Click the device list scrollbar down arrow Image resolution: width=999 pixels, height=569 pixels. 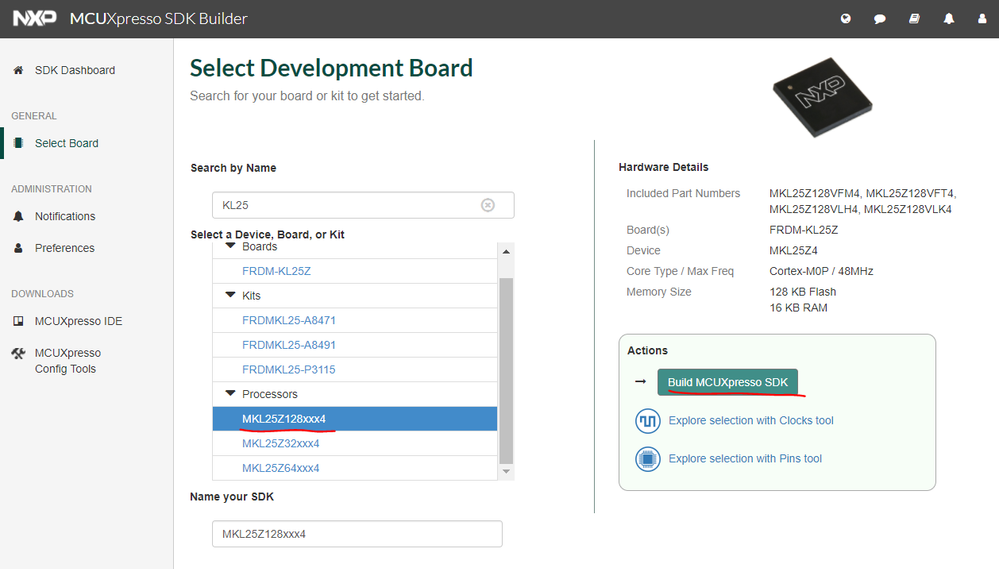tap(506, 471)
